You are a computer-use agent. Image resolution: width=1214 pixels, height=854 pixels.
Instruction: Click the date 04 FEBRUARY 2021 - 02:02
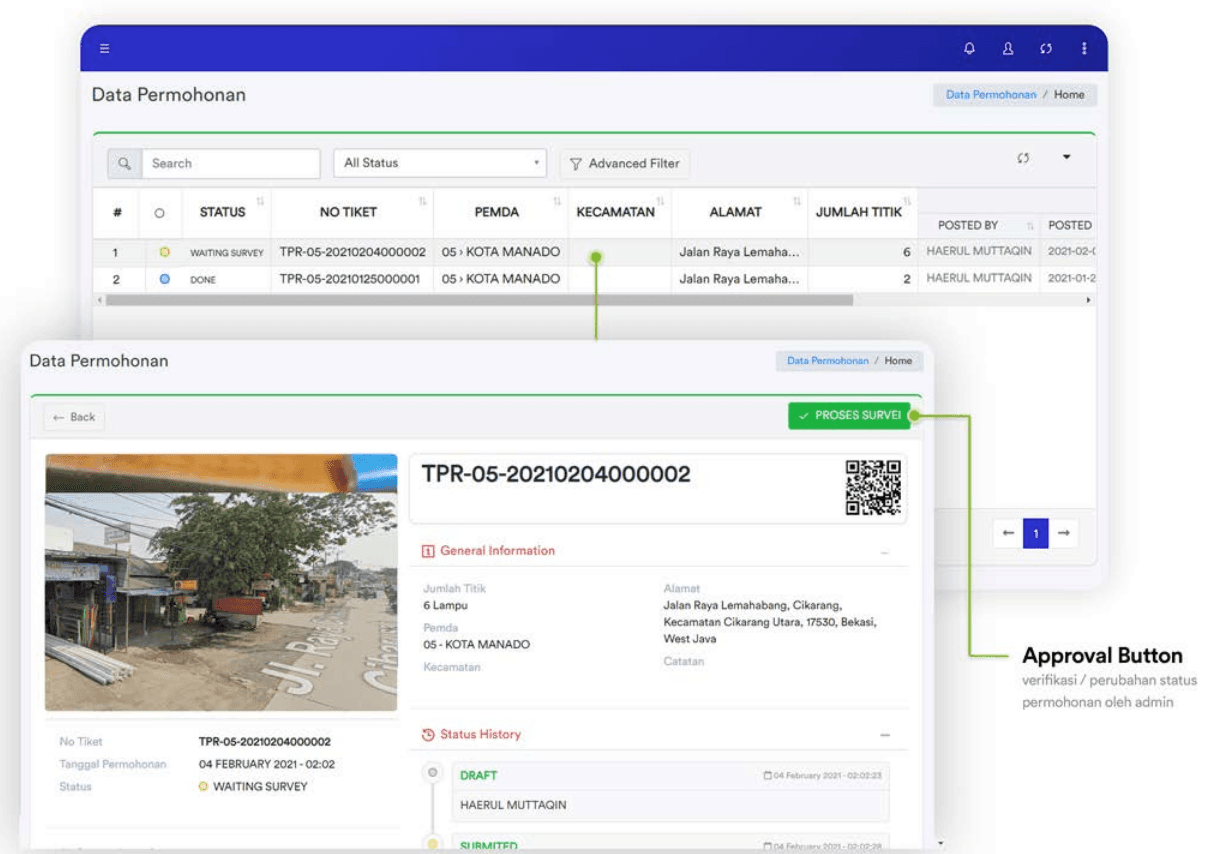(x=267, y=765)
